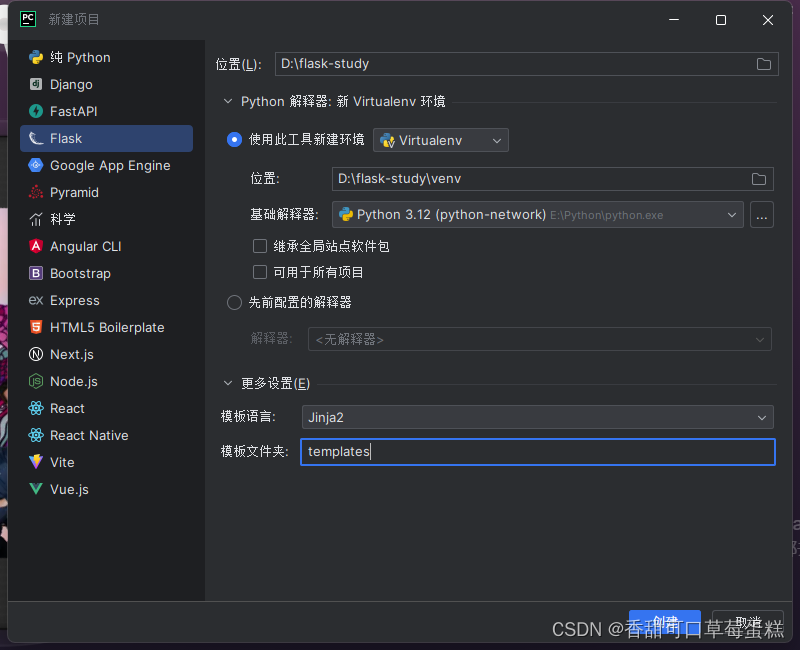
Task: Pick the Angular CLI icon
Action: click(x=36, y=246)
